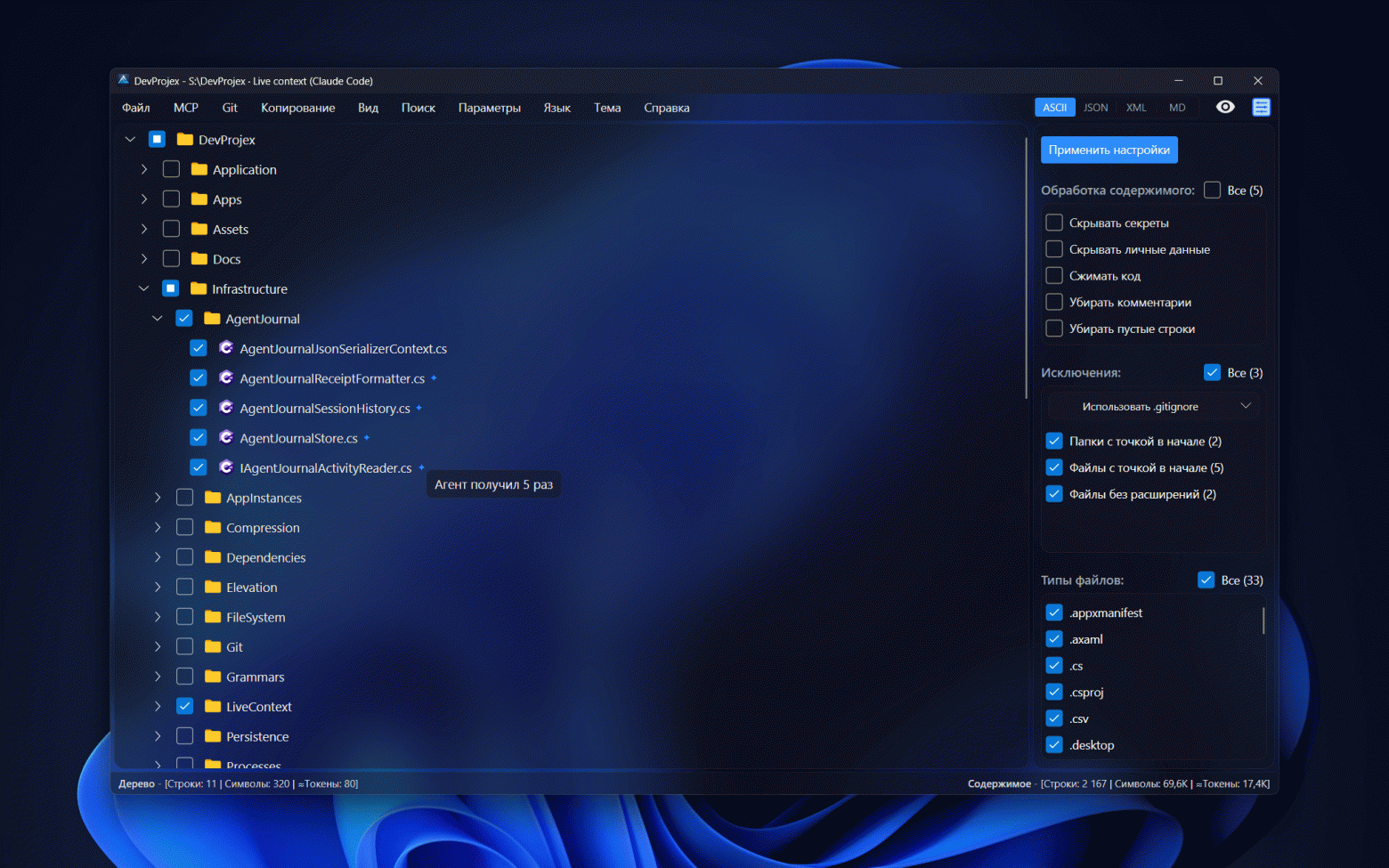This screenshot has width=1389, height=868.
Task: Click the Применить настройки button
Action: point(1109,150)
